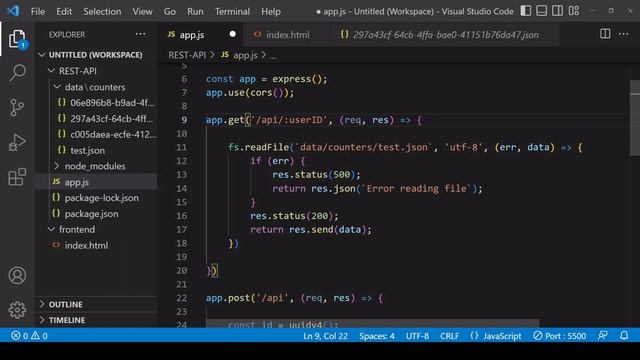Viewport: 640px width, 360px height.
Task: Switch to the 297a43cf json editor tab
Action: 445,35
